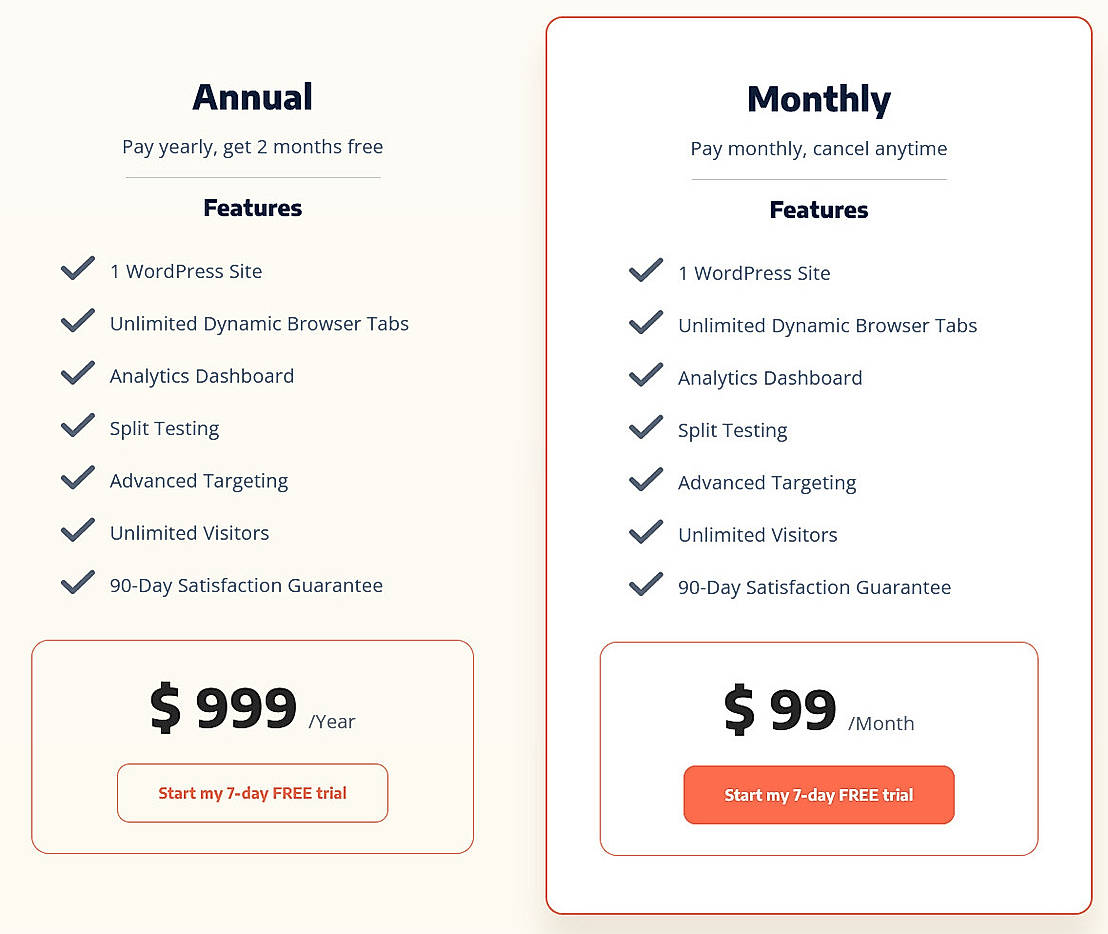Click checkmark beside Annual 1 WordPress Site
Viewport: 1108px width, 934px height.
point(78,268)
